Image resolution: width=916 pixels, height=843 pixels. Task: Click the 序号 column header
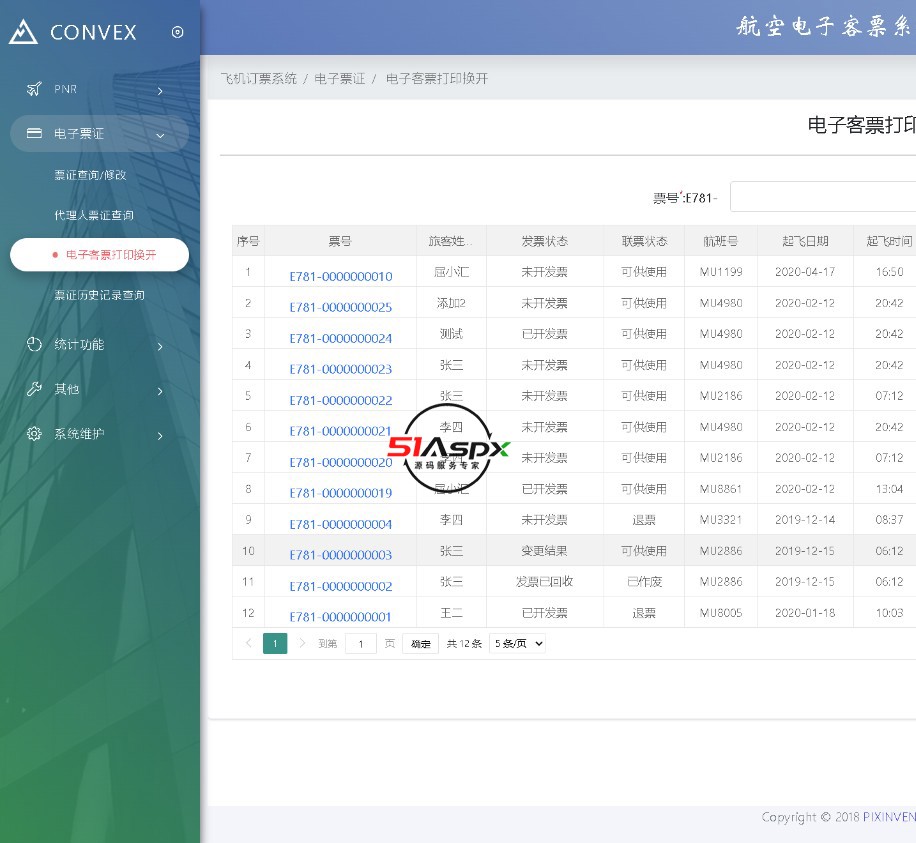(x=248, y=241)
